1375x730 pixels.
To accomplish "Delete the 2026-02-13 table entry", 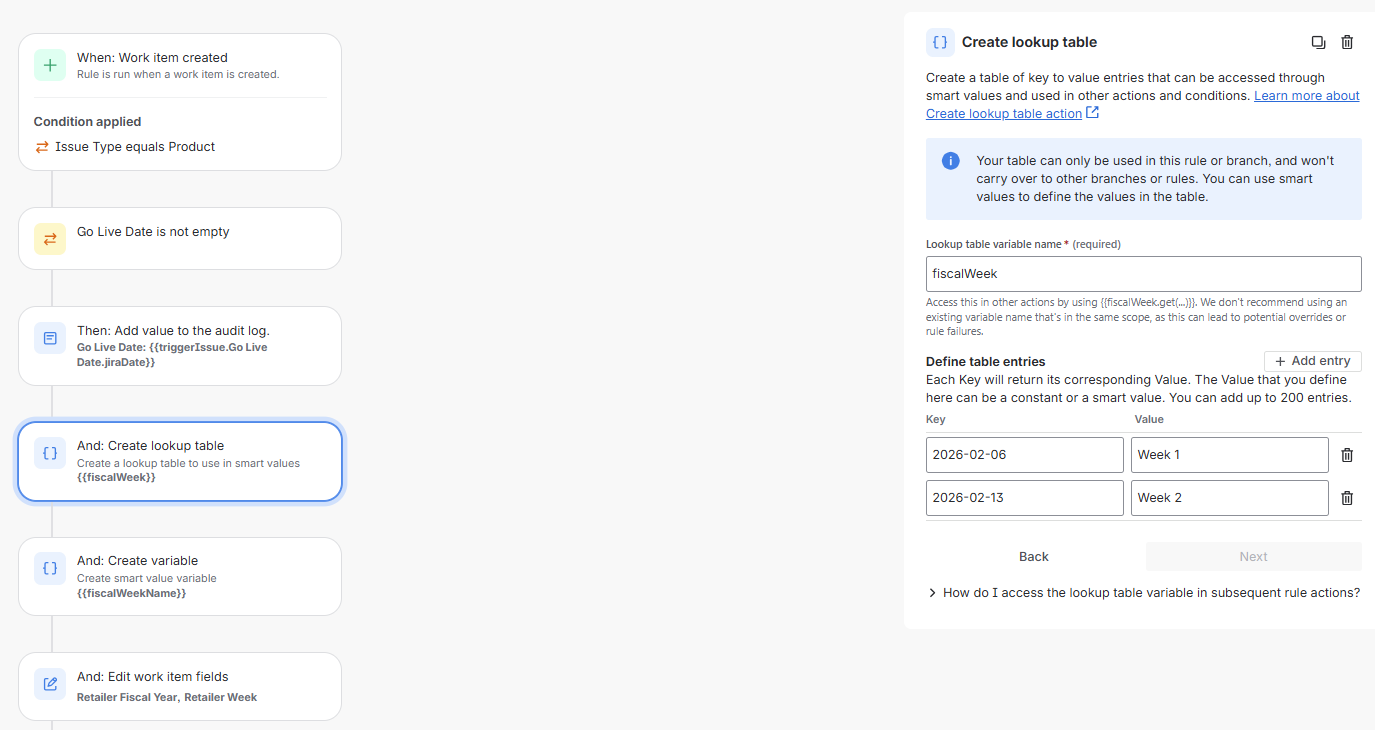I will pos(1347,498).
